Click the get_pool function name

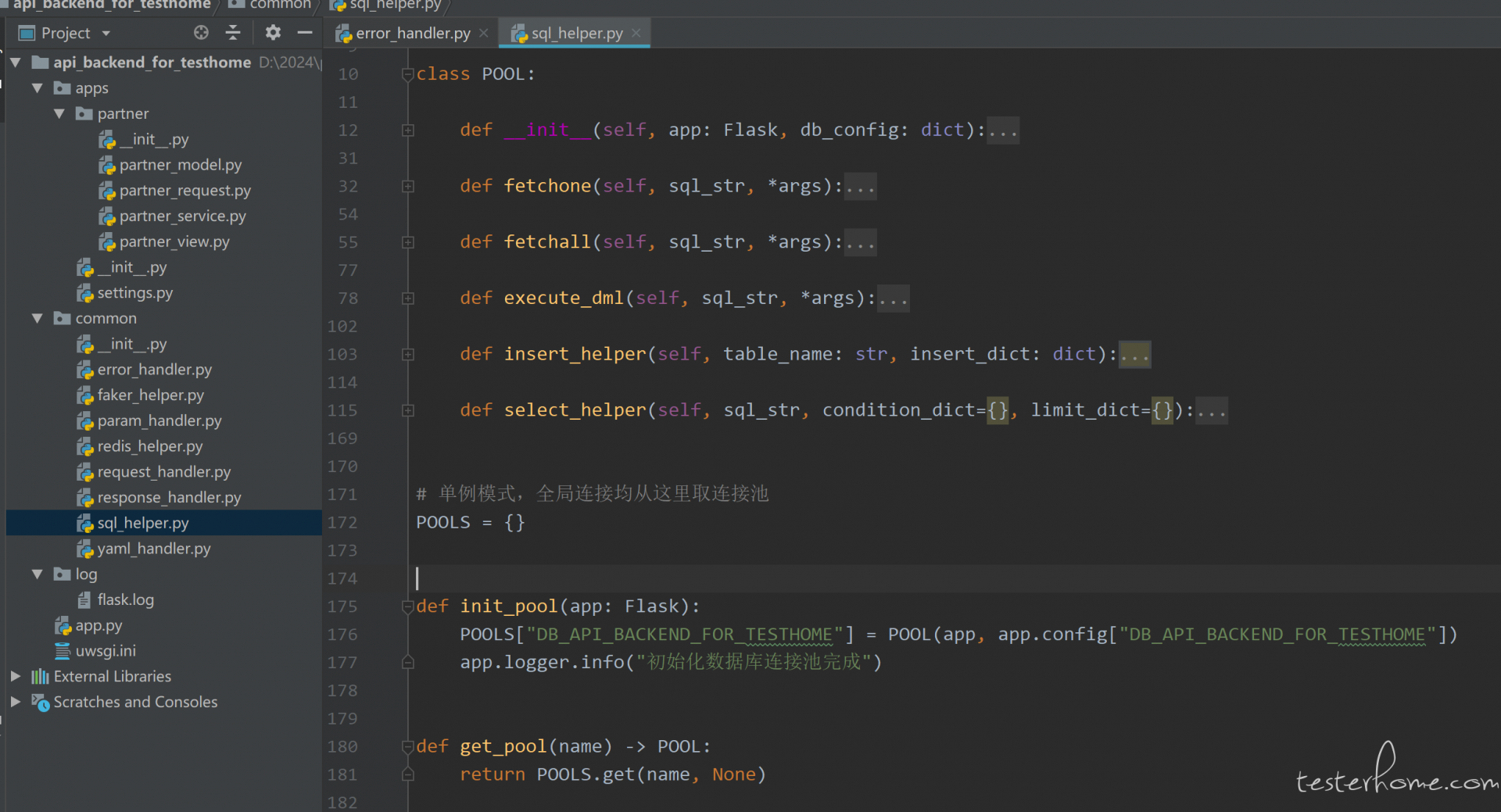click(x=503, y=746)
